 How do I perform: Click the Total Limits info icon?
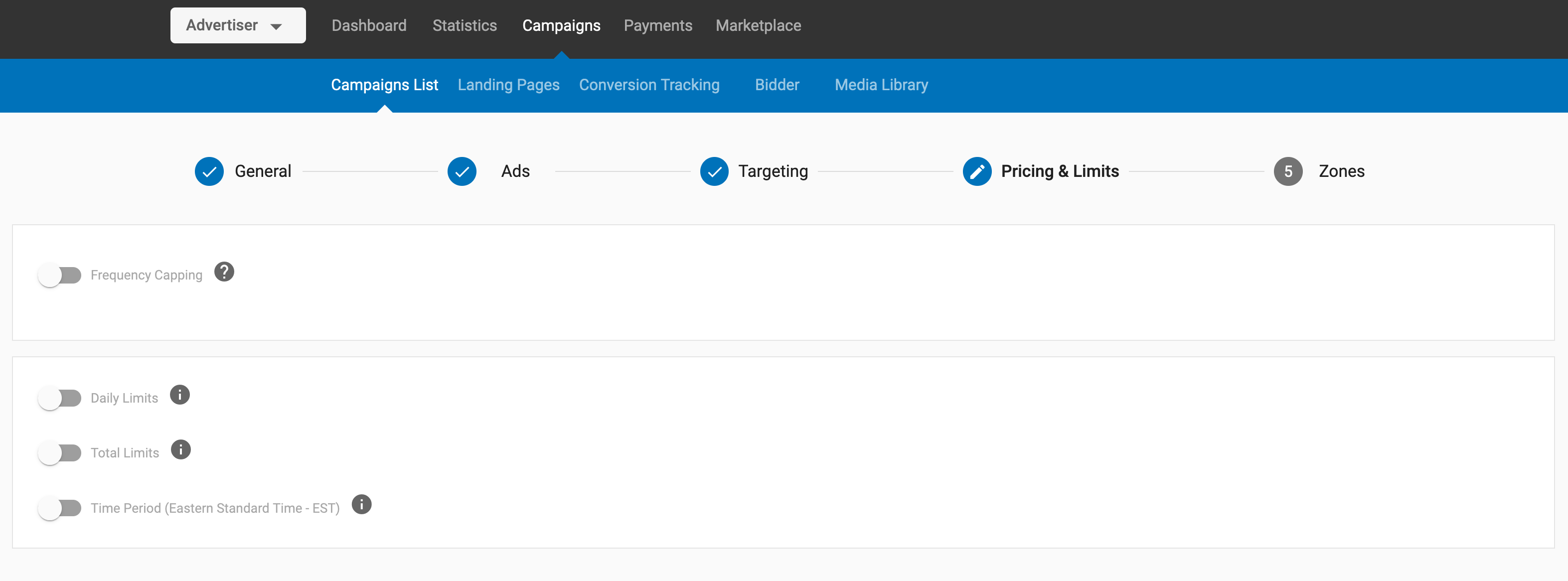click(181, 449)
